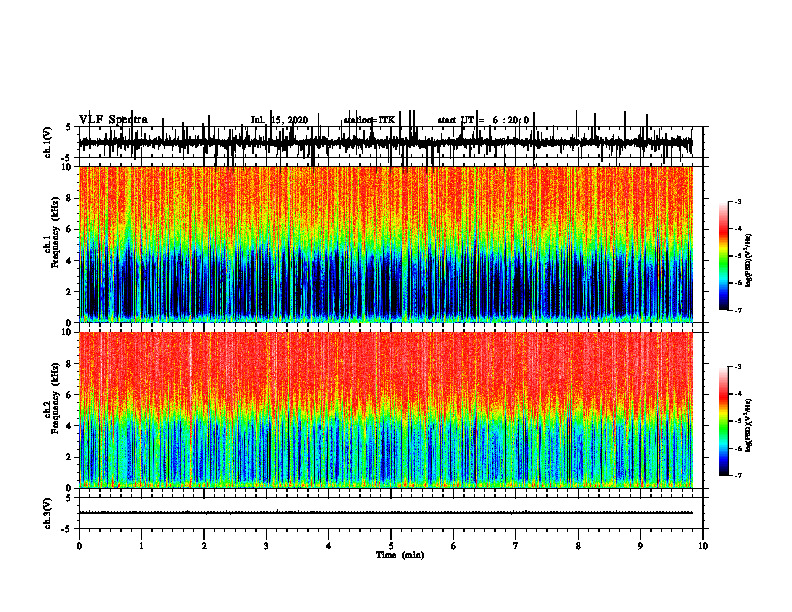Click the ch.1 color bar log(PSD) label
Image resolution: width=792 pixels, height=612 pixels.
point(749,261)
